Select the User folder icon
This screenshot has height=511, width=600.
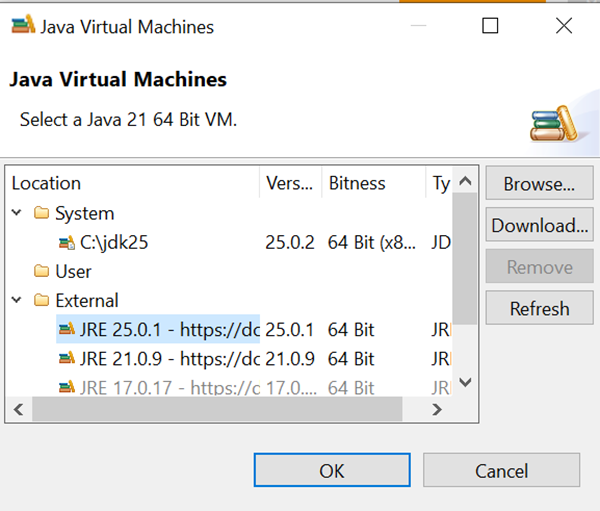(x=41, y=271)
